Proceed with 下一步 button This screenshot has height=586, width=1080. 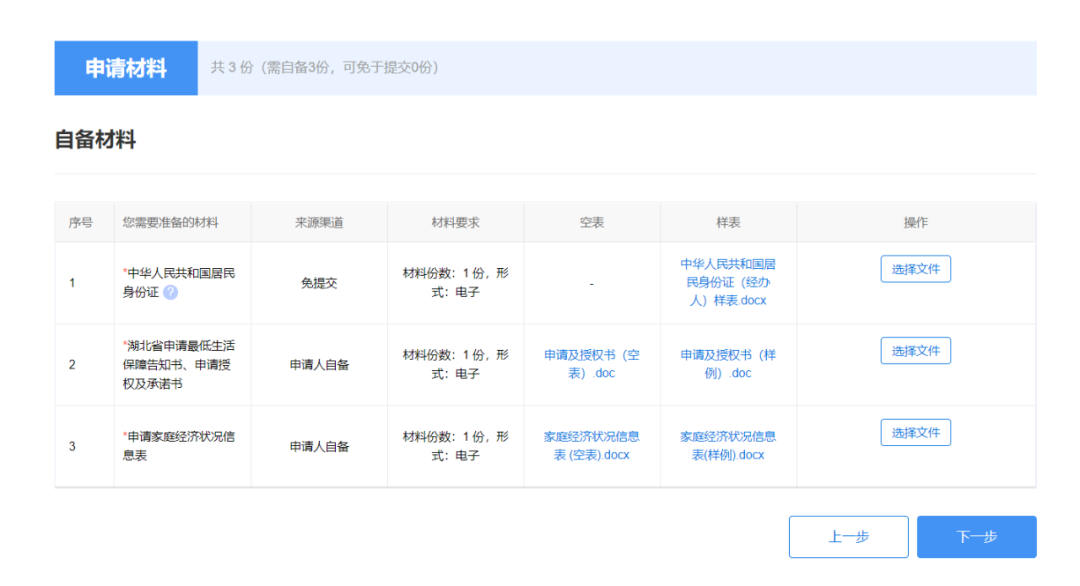977,536
